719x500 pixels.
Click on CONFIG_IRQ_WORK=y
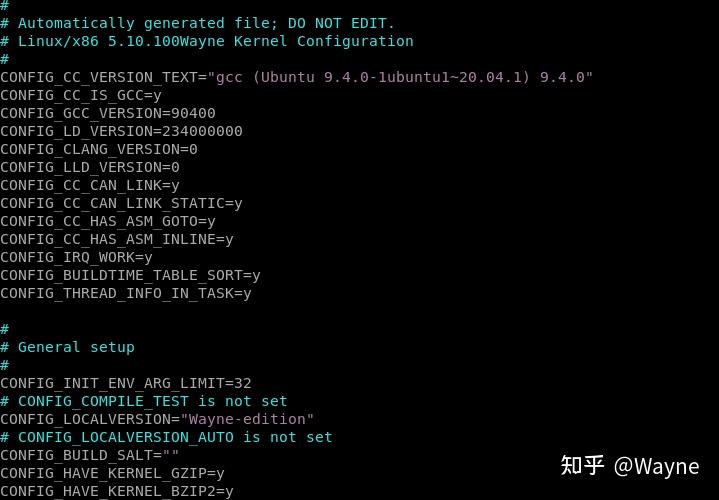[x=76, y=257]
